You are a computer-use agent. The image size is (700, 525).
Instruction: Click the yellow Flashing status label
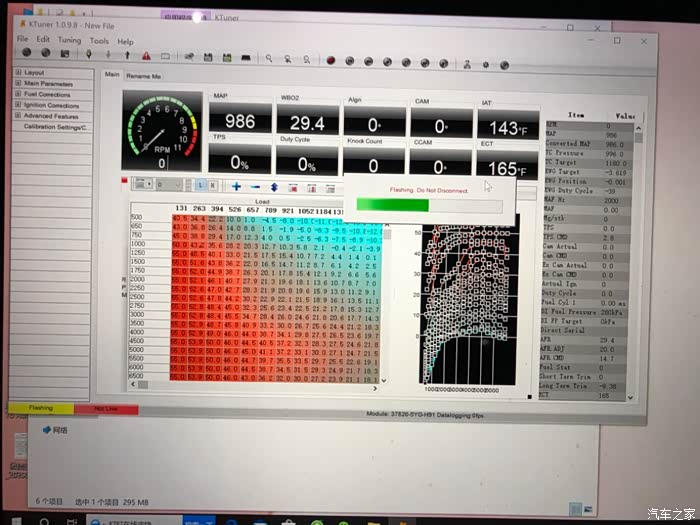click(41, 408)
